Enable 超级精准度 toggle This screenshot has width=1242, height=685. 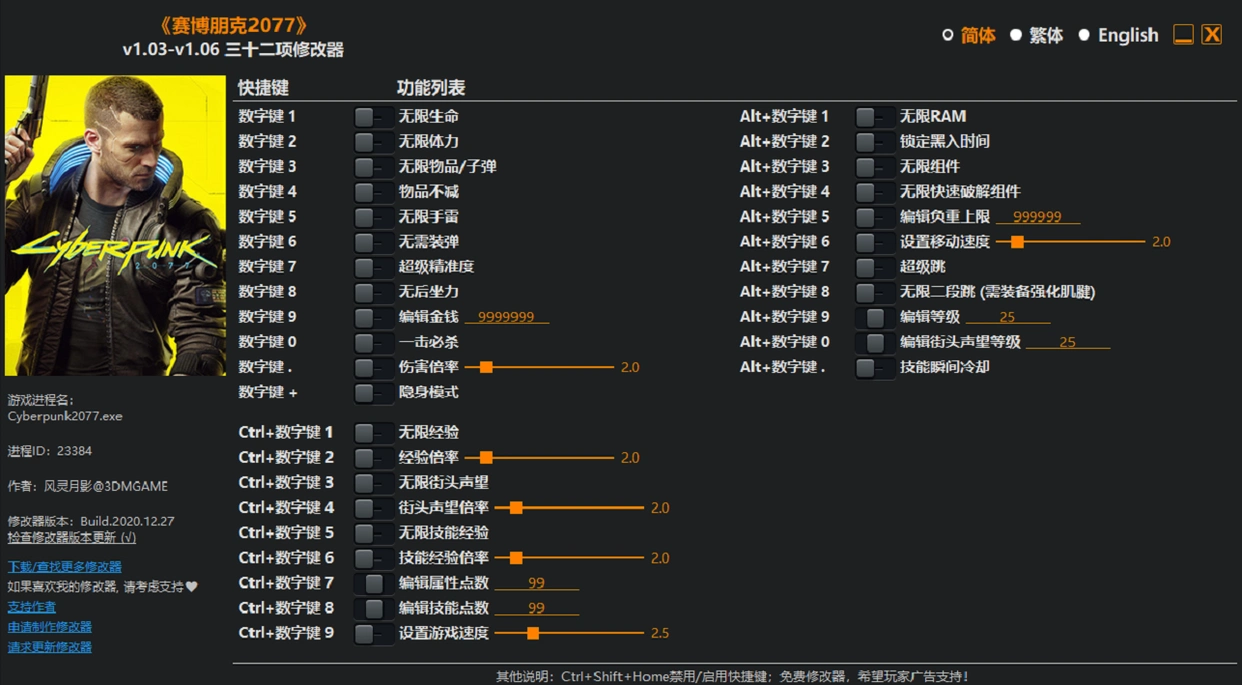click(373, 267)
